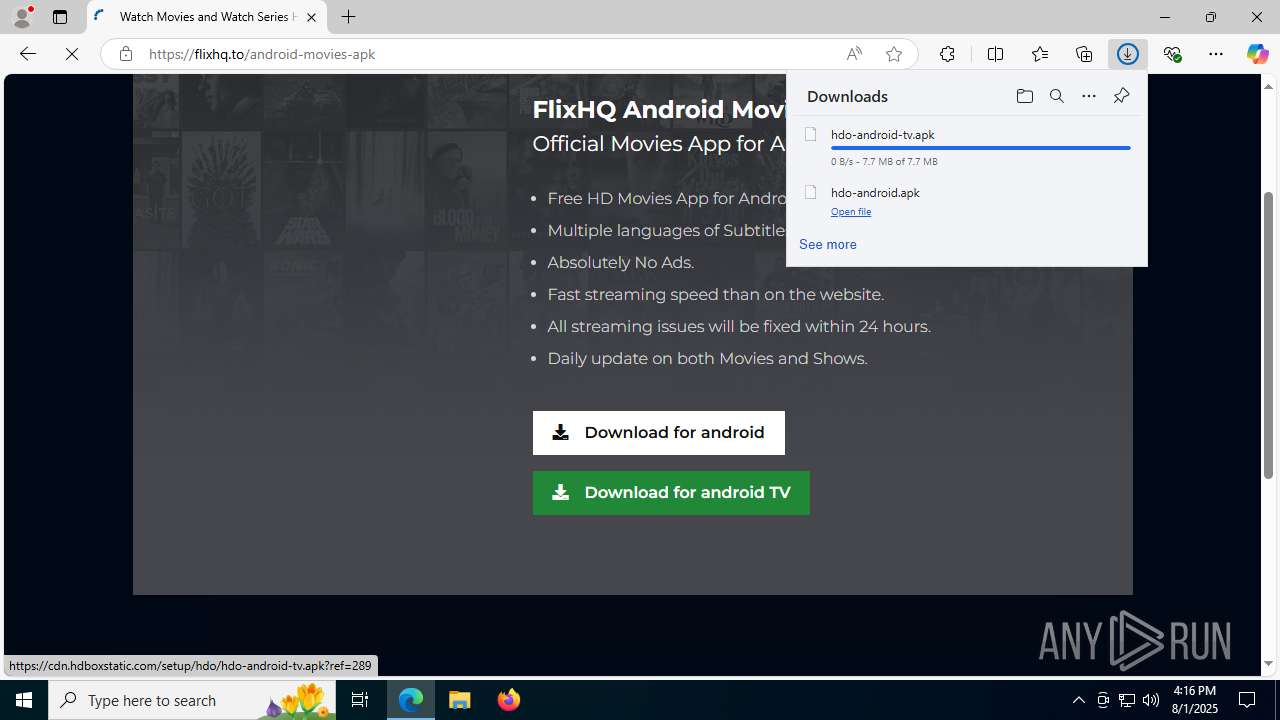Image resolution: width=1280 pixels, height=720 pixels.
Task: Open Settings and more menu
Action: point(1216,54)
